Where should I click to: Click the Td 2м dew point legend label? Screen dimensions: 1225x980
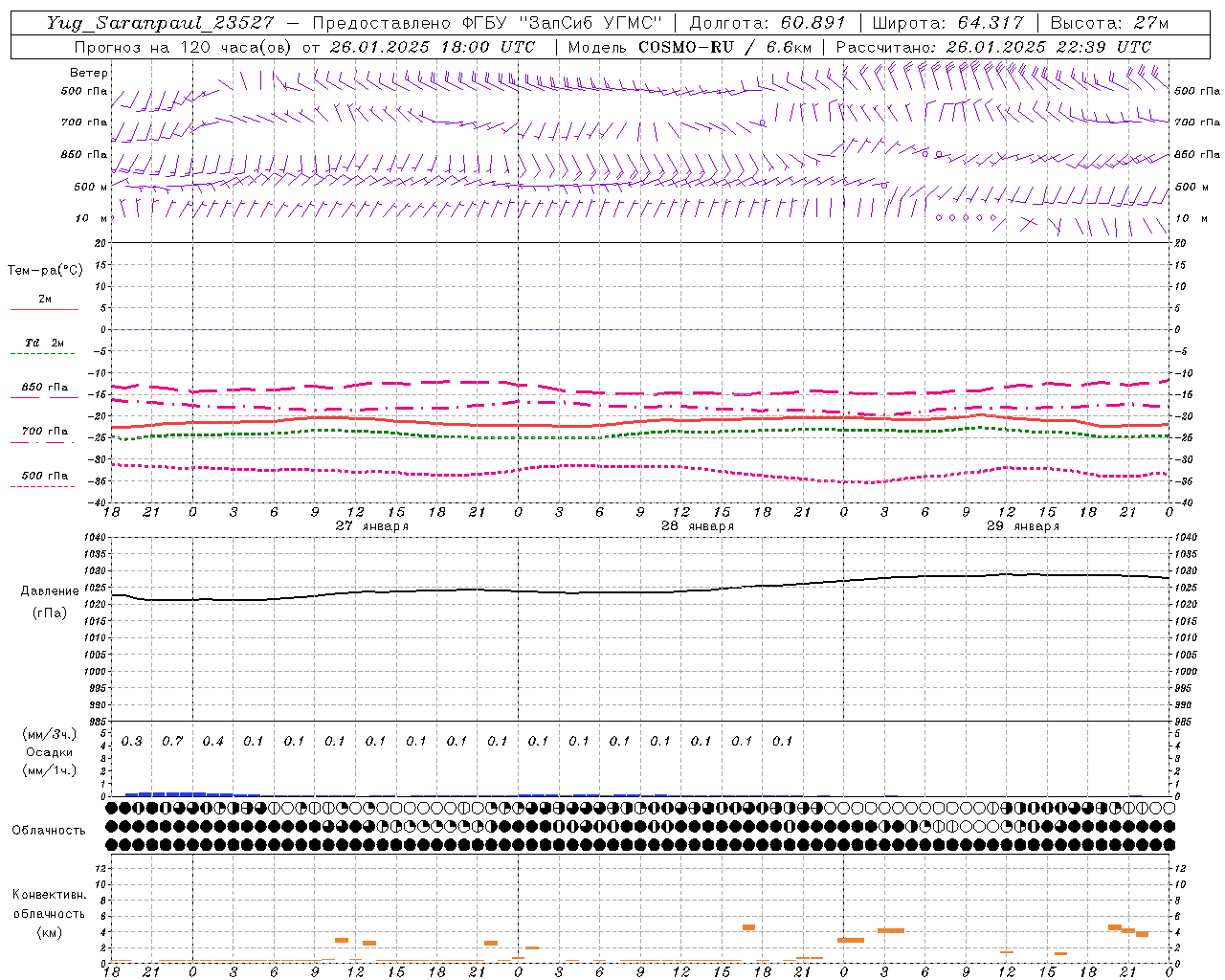pos(45,343)
